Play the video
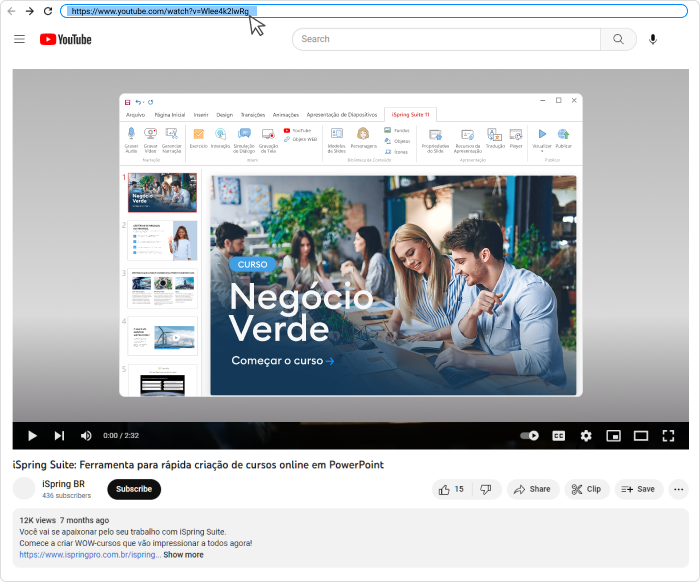The height and width of the screenshot is (582, 700). pyautogui.click(x=32, y=436)
